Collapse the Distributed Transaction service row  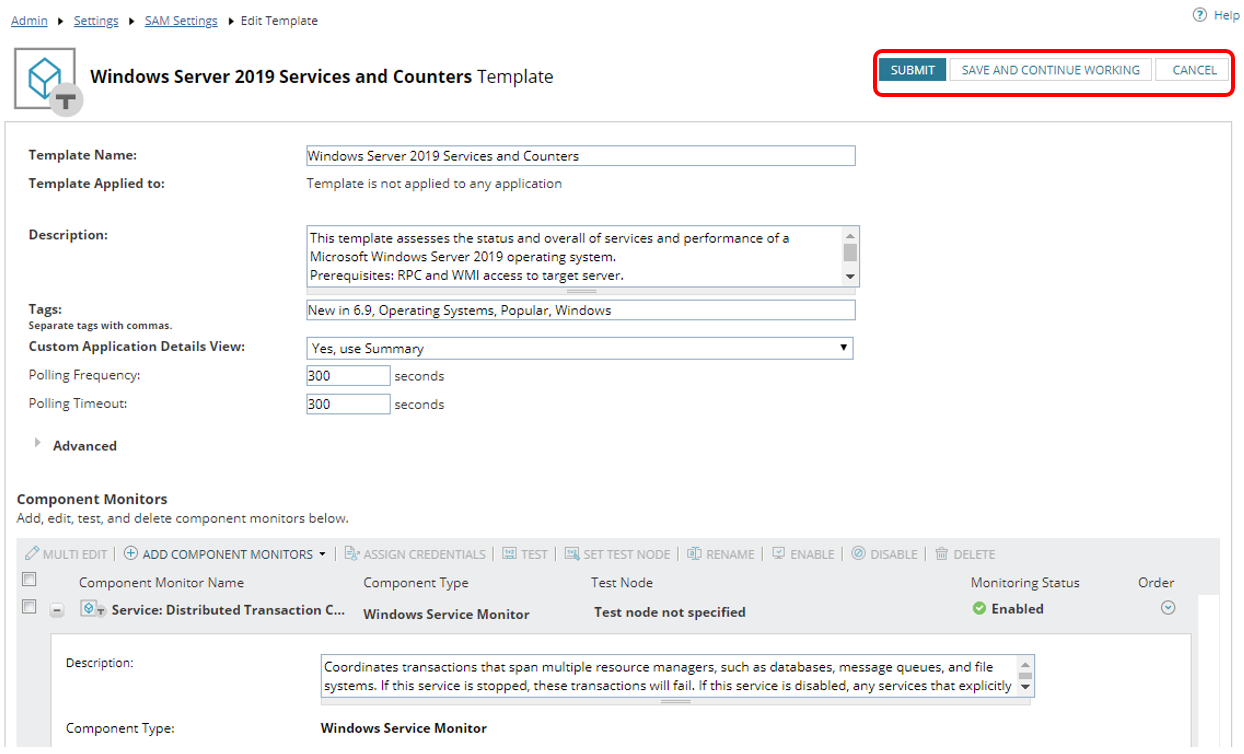[58, 610]
